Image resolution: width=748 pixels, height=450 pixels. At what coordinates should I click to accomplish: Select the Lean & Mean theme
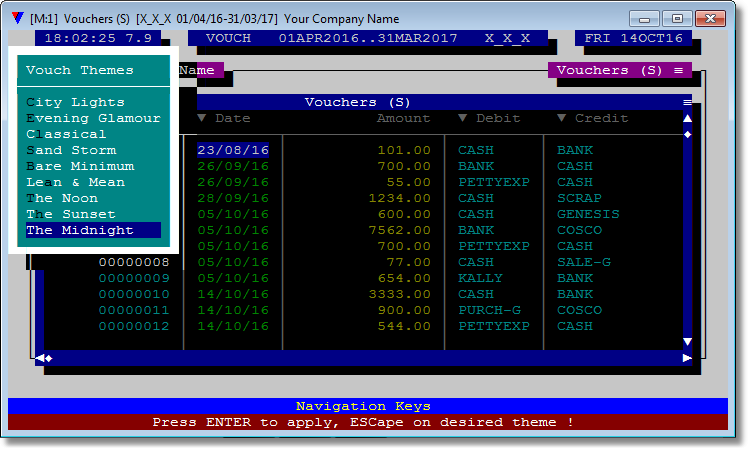(x=75, y=182)
